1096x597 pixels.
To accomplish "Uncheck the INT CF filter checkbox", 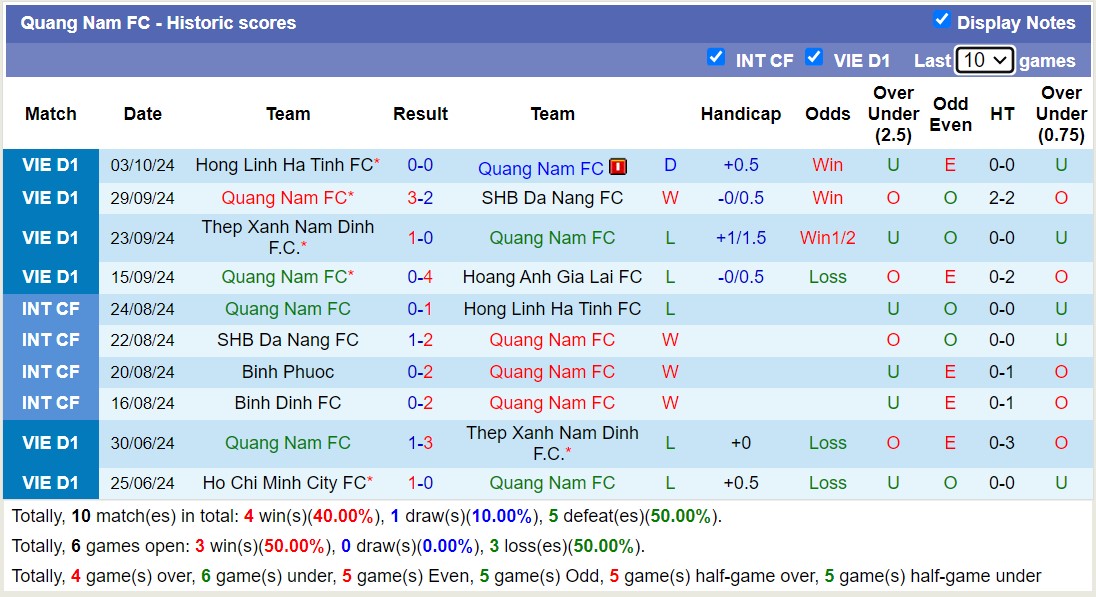I will tap(715, 58).
